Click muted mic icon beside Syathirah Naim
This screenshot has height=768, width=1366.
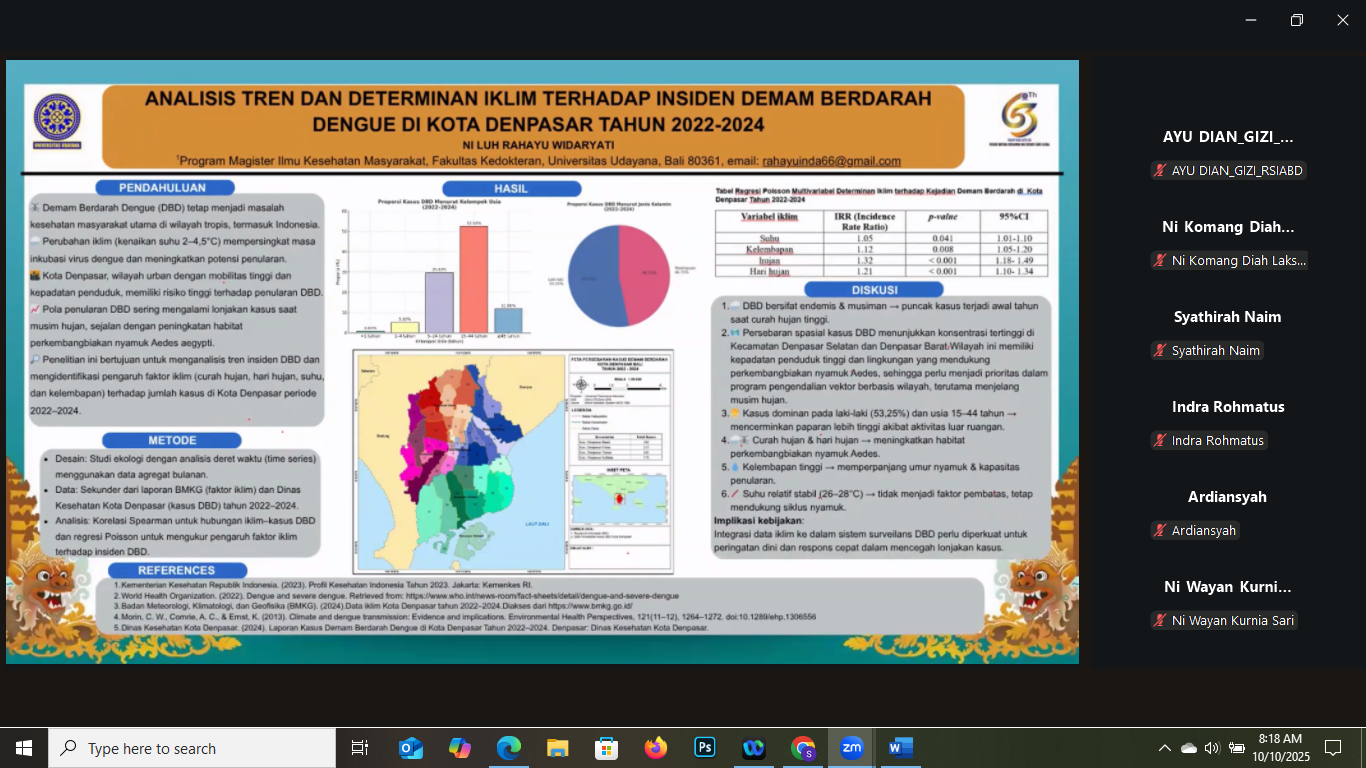[1160, 351]
